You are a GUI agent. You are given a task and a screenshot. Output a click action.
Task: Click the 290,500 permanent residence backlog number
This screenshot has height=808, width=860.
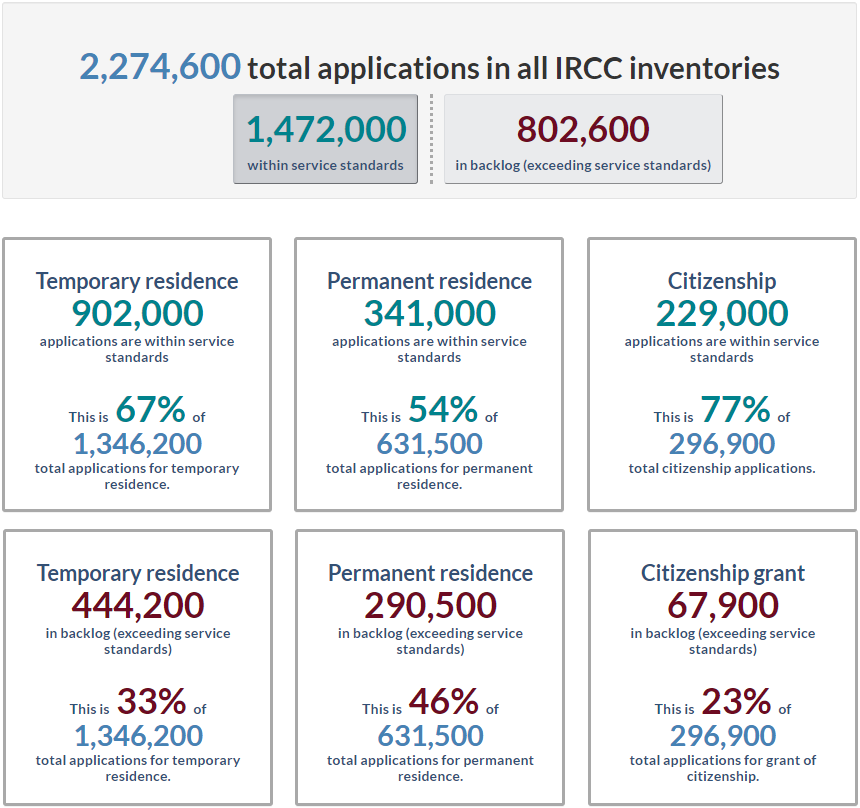[430, 605]
